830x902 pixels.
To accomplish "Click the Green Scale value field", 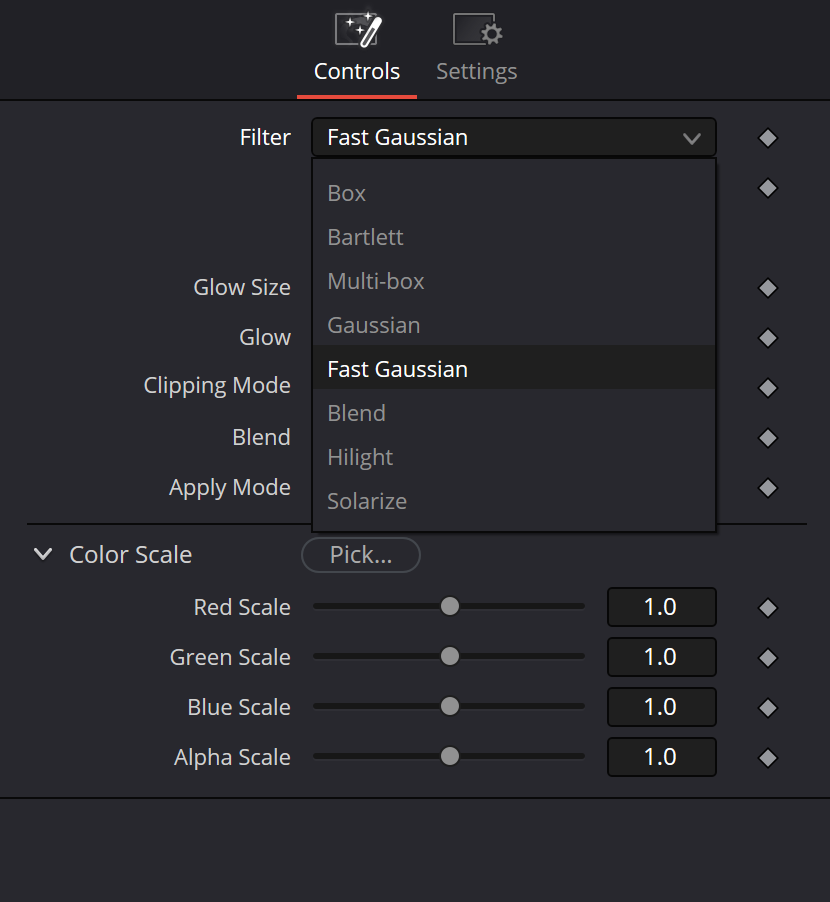I will coord(661,657).
